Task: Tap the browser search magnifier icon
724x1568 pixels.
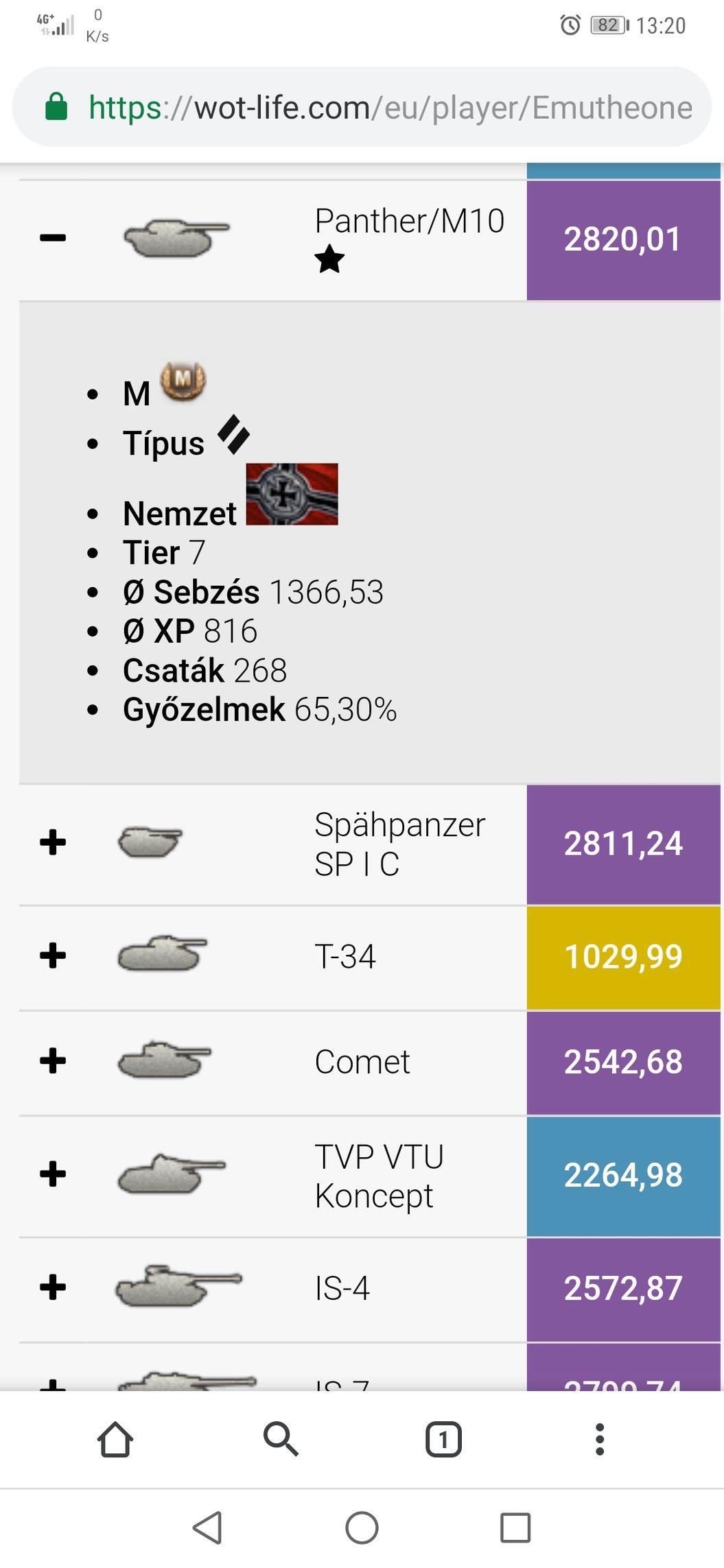Action: coord(281,1439)
